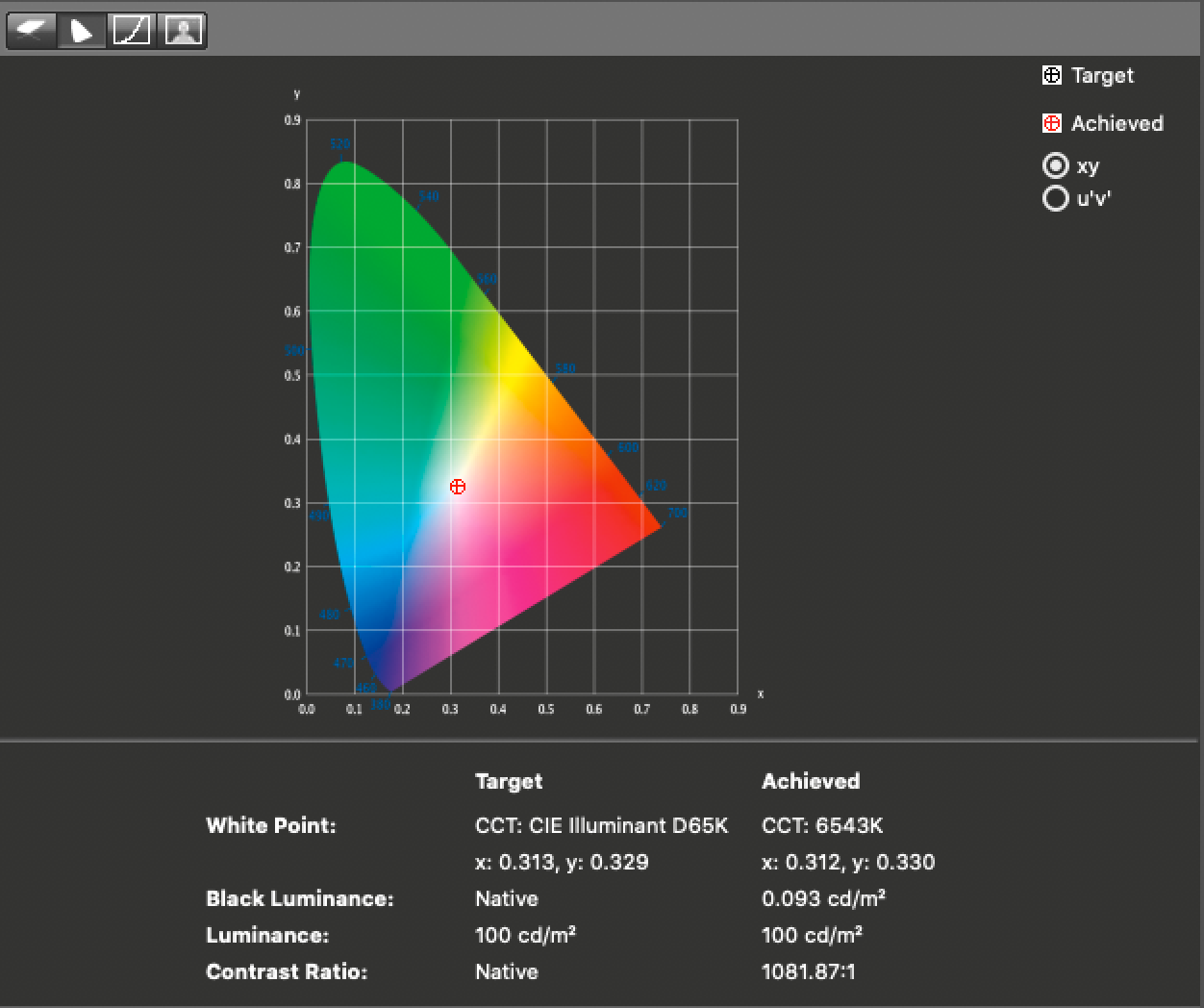Select the u'v' radio button
The width and height of the screenshot is (1204, 1008).
coord(1056,198)
